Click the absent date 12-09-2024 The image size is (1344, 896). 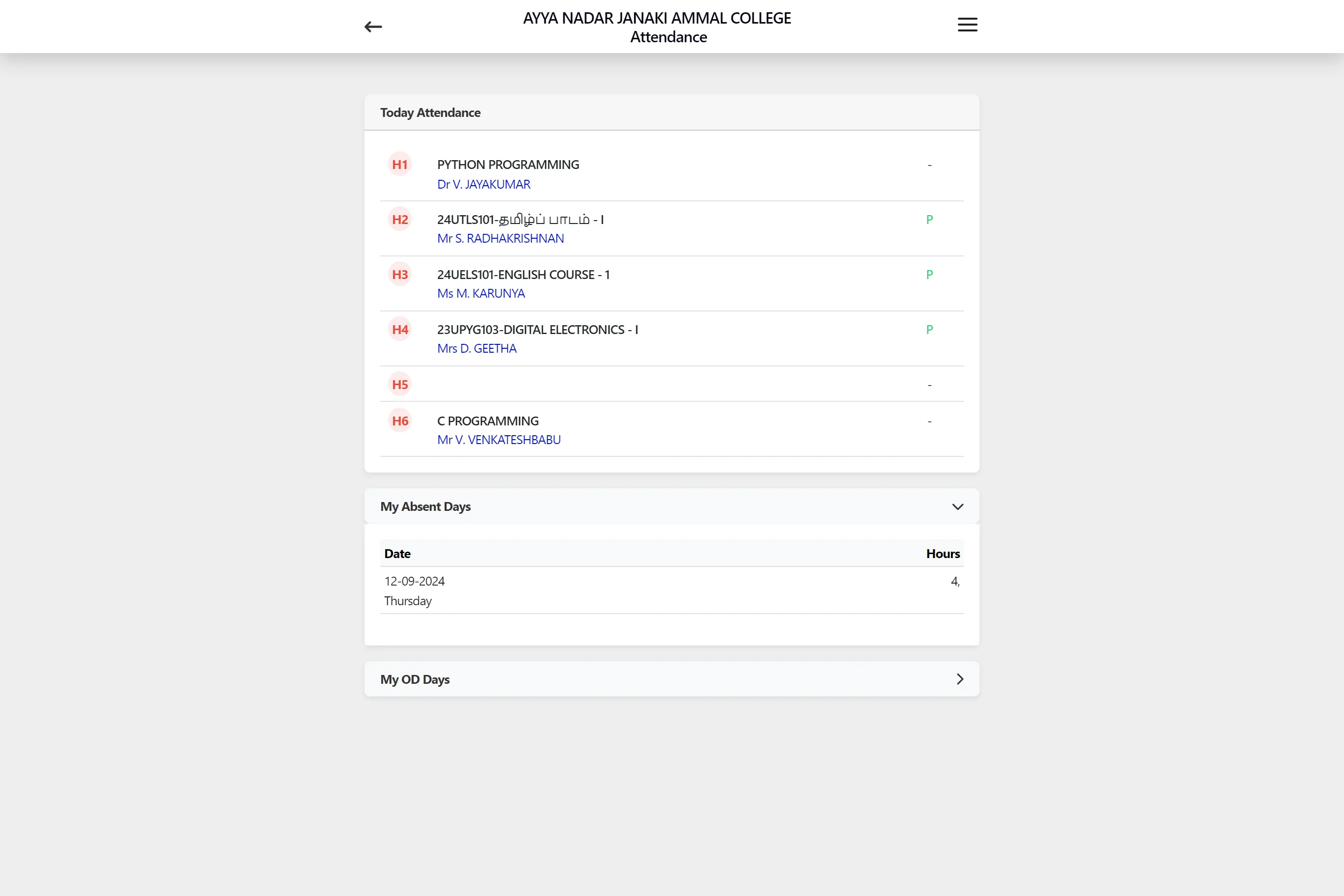414,581
